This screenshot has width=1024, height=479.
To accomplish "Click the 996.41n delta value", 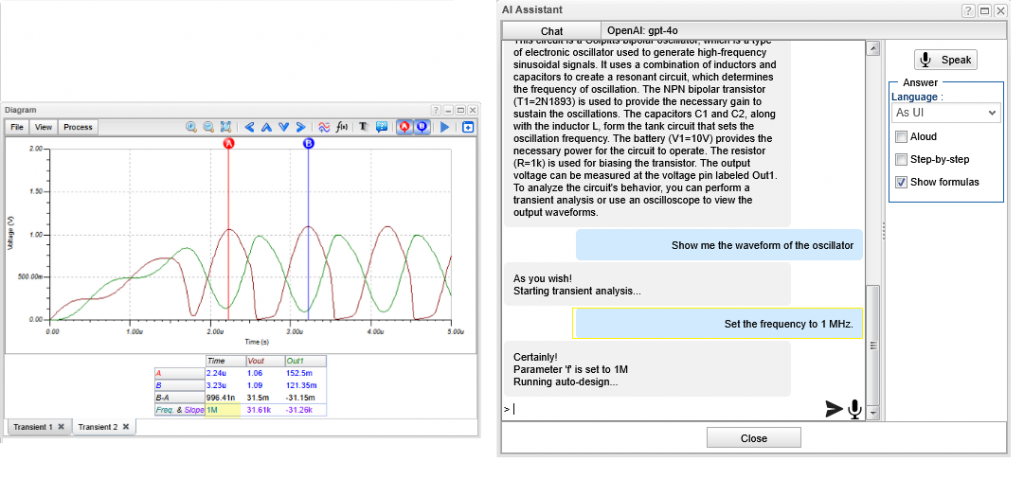I will [x=219, y=397].
